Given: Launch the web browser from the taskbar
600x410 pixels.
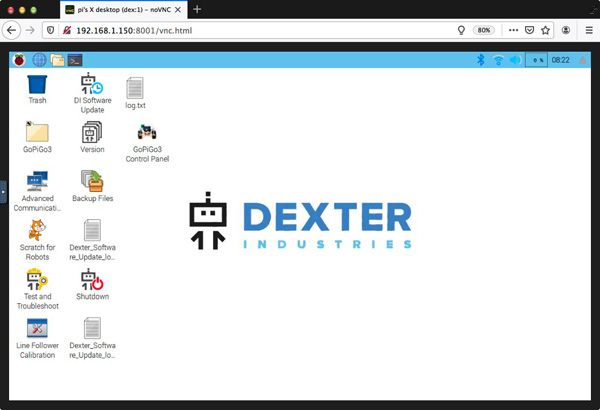Looking at the screenshot, I should (39, 60).
